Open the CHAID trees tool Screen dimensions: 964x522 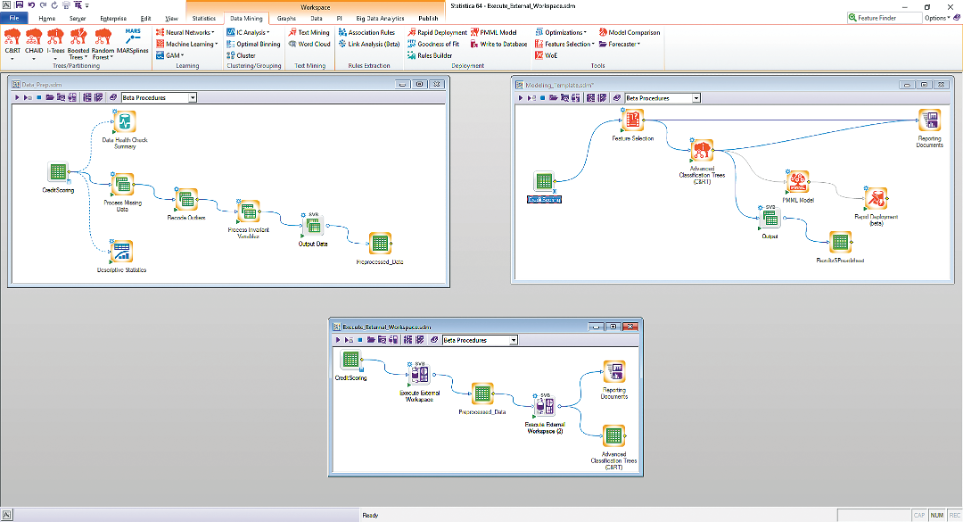click(x=34, y=43)
